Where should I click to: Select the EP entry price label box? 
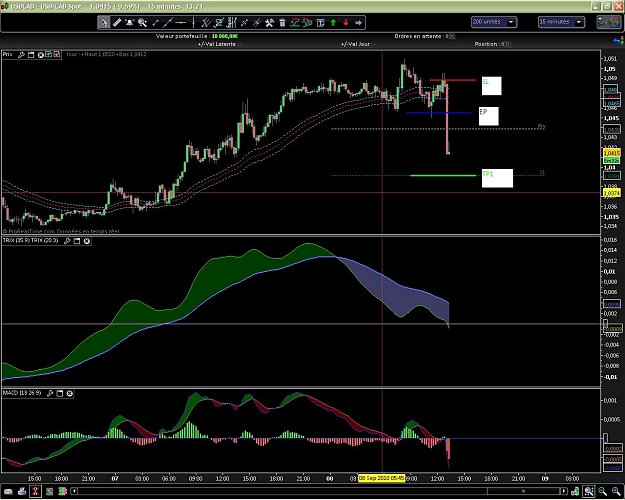tap(489, 116)
